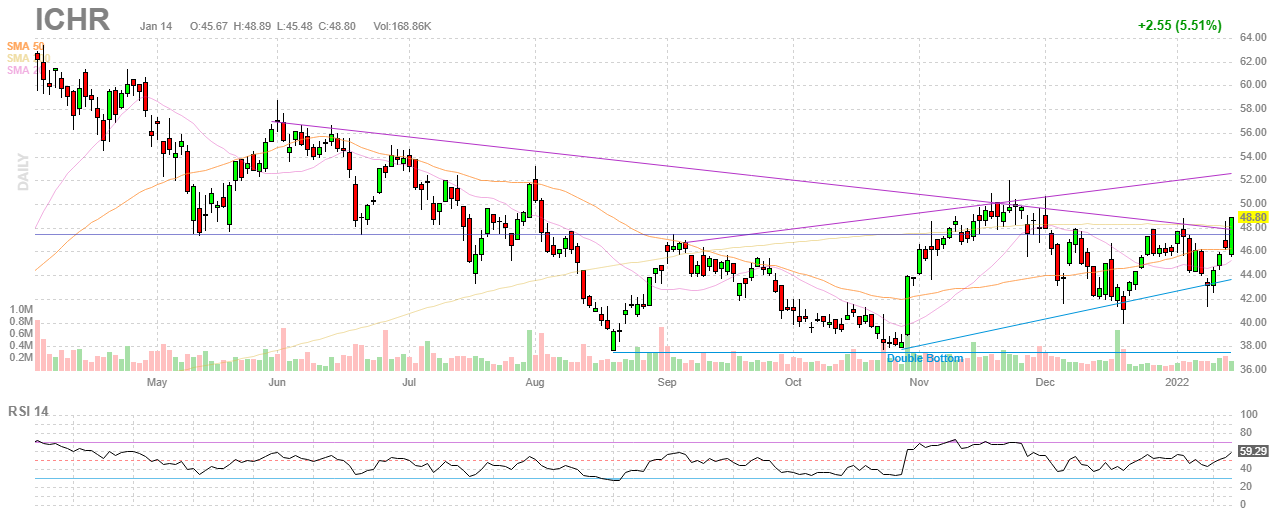Click the SMA 50 legend label

25,46
